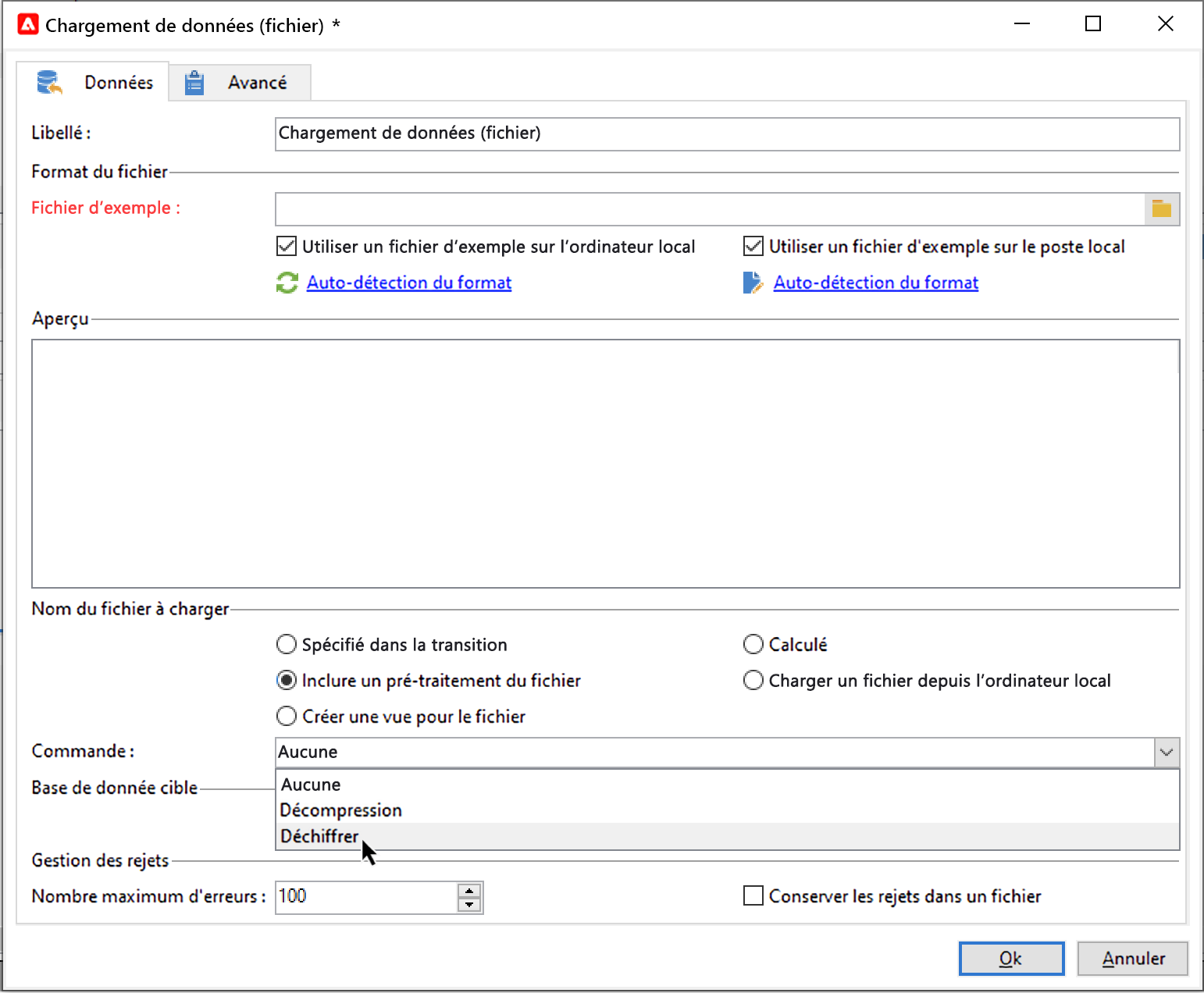Decrease maximum errors with down arrow

pos(469,904)
